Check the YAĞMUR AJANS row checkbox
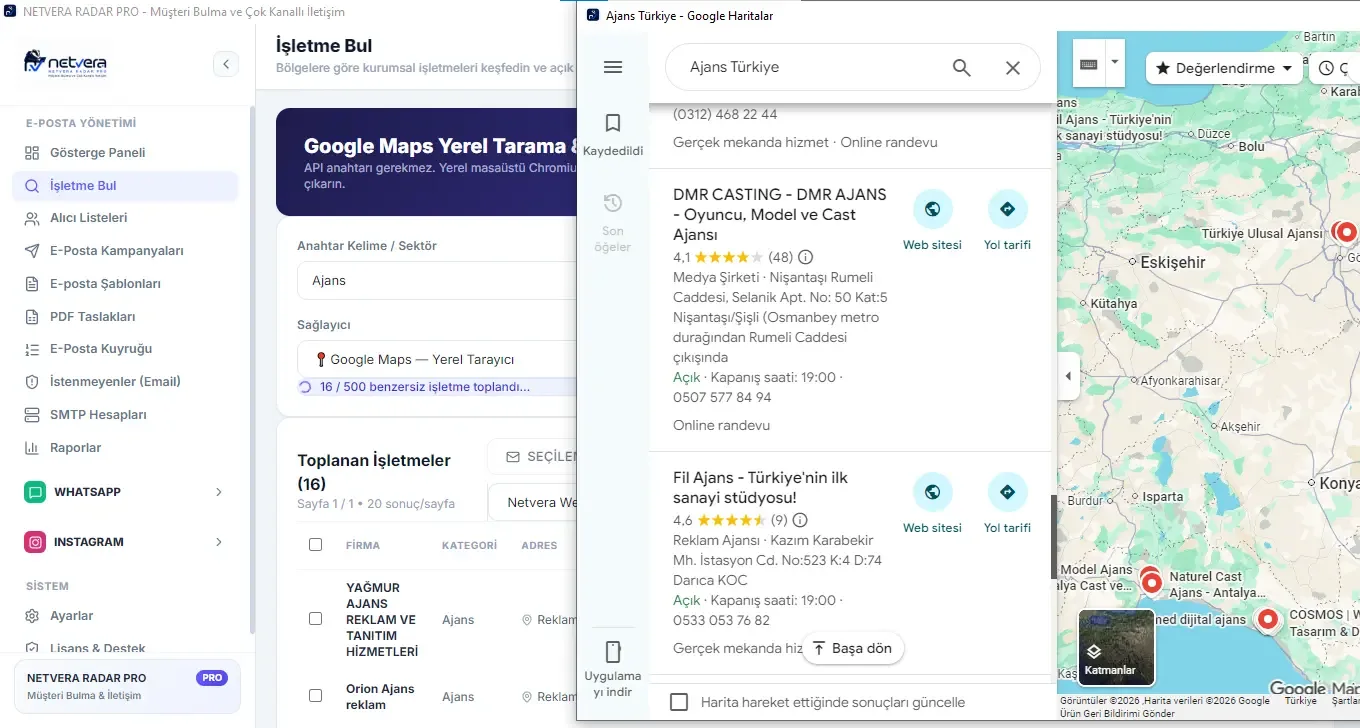 click(x=316, y=619)
